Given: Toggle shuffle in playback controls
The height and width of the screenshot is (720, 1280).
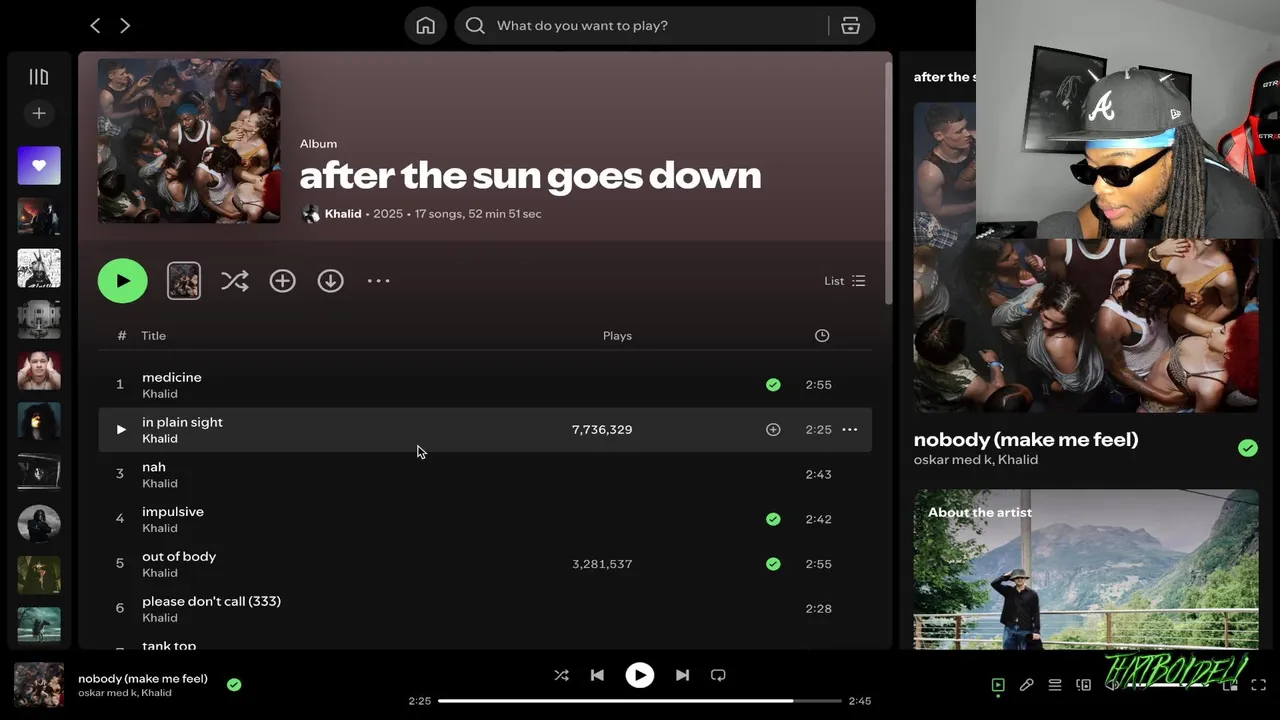Looking at the screenshot, I should (561, 675).
